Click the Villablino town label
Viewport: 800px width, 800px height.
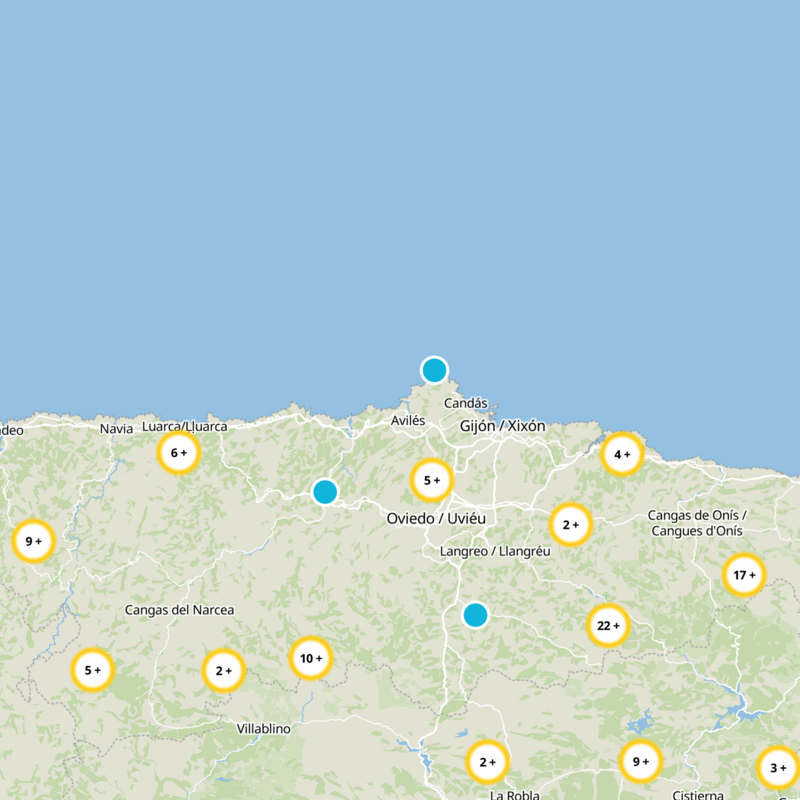[x=264, y=728]
